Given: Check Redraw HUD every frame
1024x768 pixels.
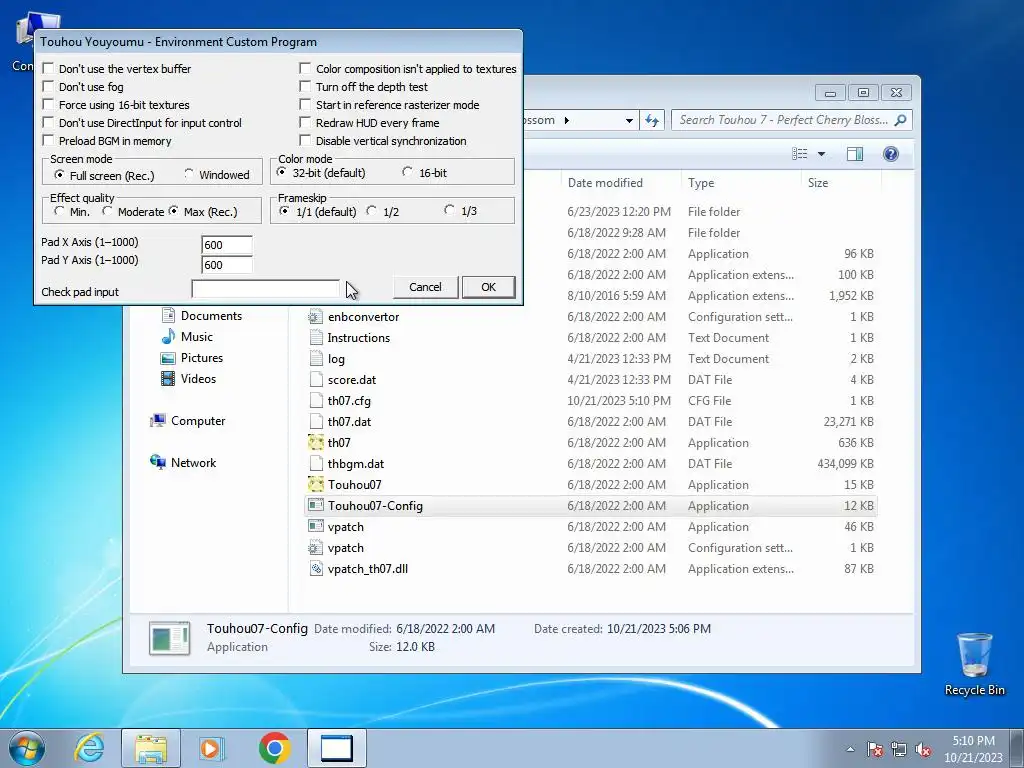Looking at the screenshot, I should (x=305, y=122).
